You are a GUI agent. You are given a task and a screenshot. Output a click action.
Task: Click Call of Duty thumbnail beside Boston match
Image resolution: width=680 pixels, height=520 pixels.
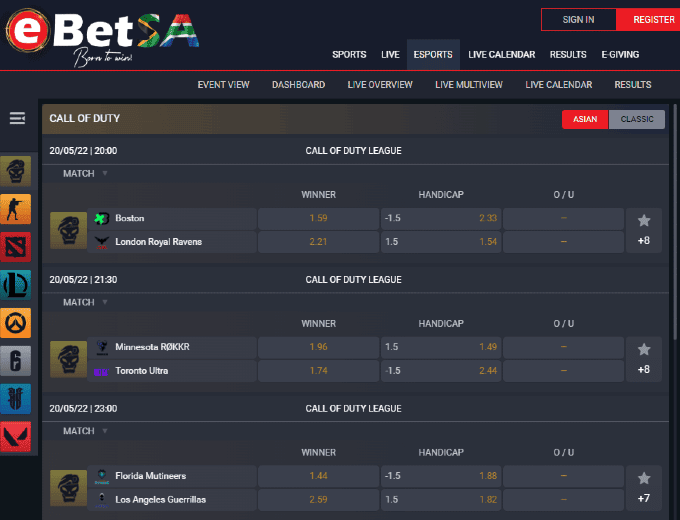pyautogui.click(x=69, y=230)
